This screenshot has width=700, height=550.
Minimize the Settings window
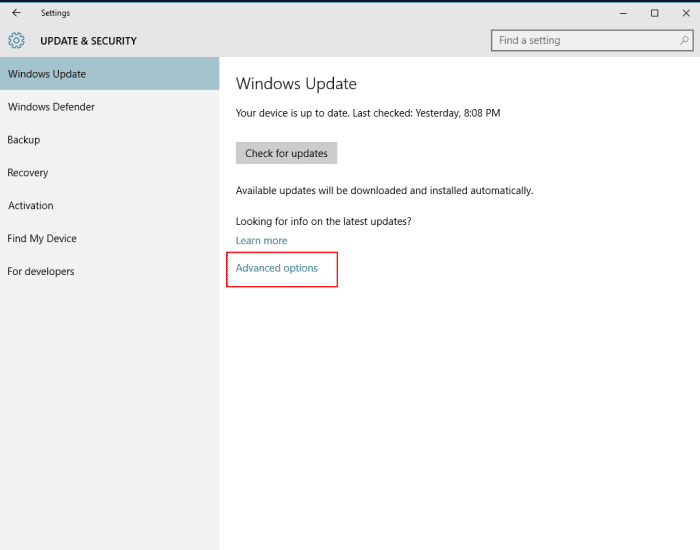pyautogui.click(x=623, y=13)
